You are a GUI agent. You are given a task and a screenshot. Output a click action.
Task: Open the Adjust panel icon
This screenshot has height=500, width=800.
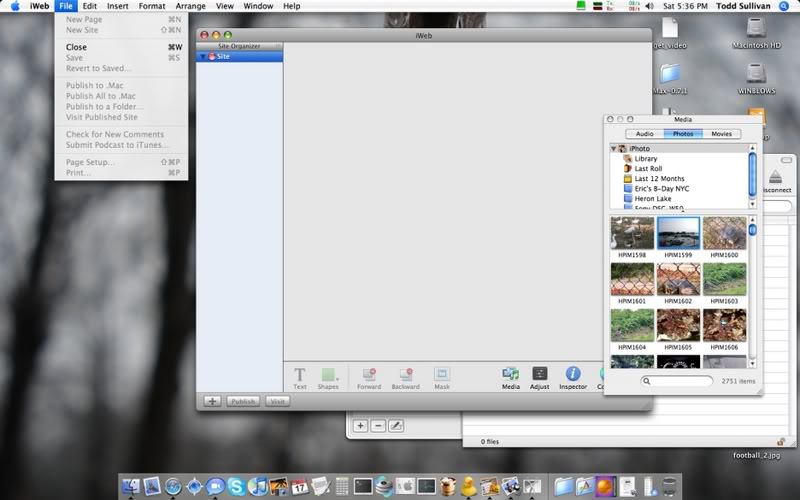click(539, 378)
